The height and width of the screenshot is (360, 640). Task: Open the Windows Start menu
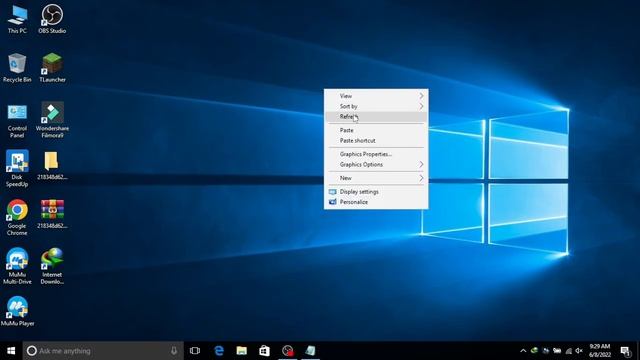tap(11, 351)
